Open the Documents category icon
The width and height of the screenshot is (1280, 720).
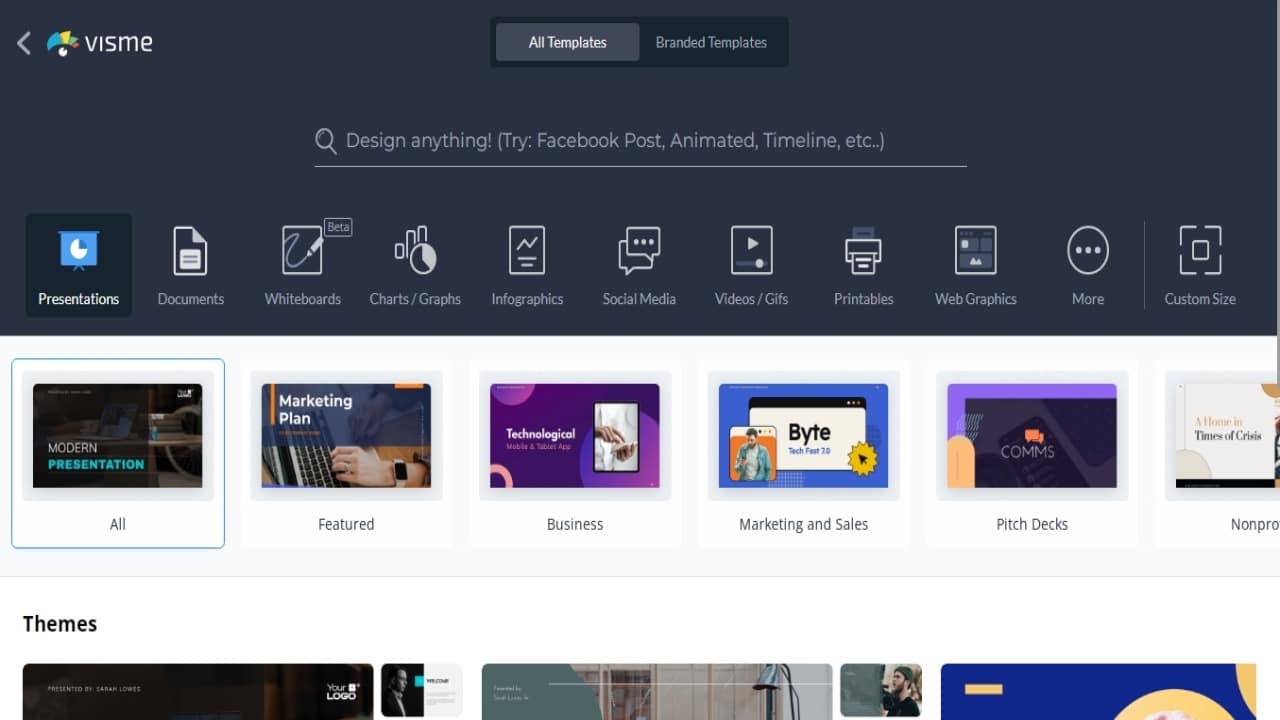(x=190, y=250)
